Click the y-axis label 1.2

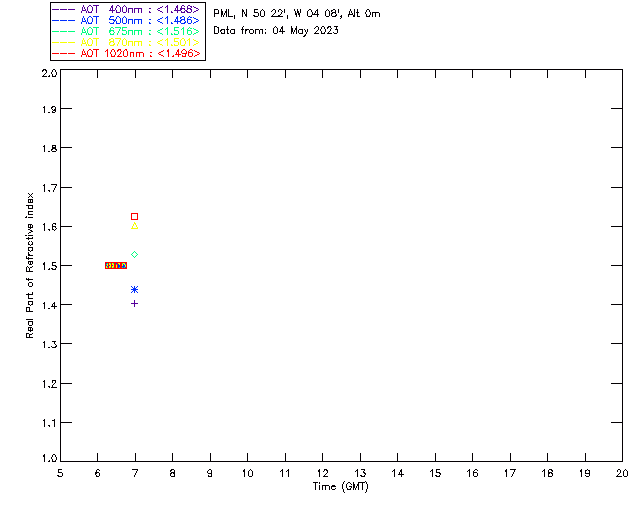tap(49, 384)
